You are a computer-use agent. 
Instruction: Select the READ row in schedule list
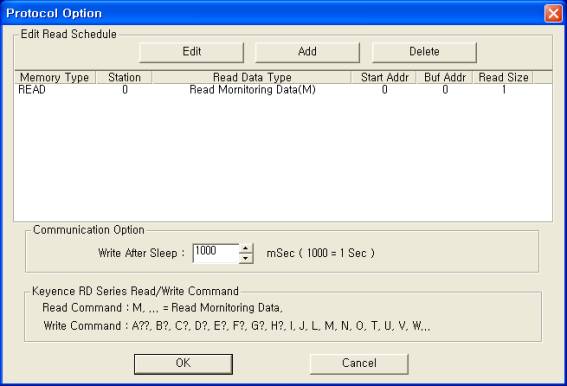click(x=283, y=90)
